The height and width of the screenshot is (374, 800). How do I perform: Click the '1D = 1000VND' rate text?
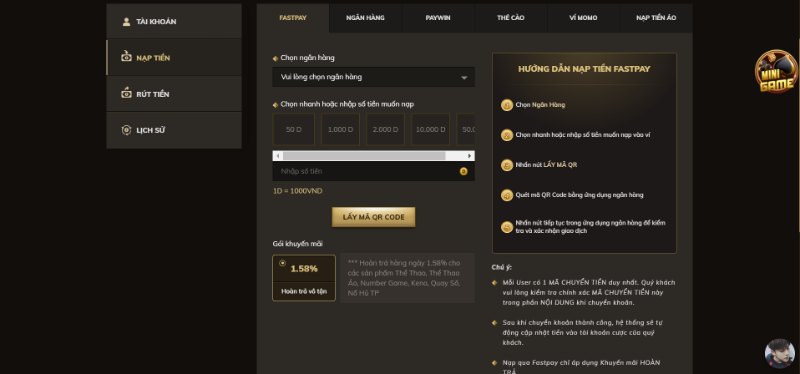[297, 191]
